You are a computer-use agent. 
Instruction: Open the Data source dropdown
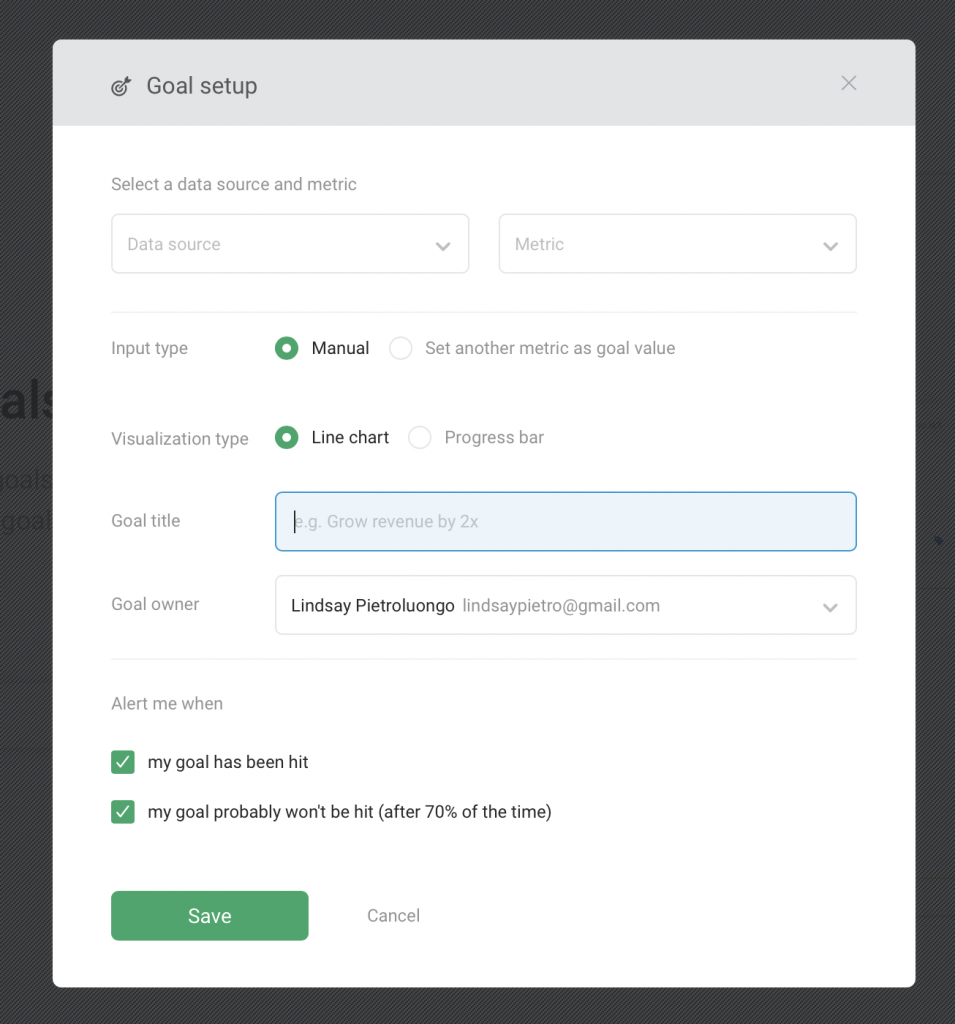[289, 244]
